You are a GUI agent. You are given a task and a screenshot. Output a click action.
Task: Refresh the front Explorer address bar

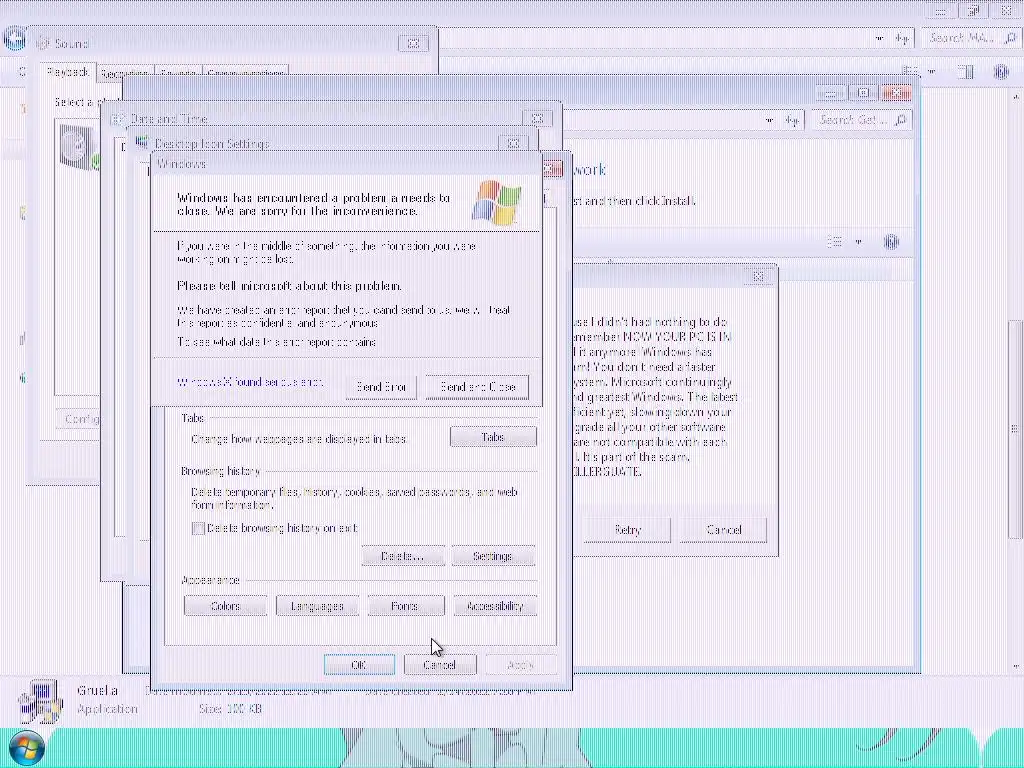point(792,120)
